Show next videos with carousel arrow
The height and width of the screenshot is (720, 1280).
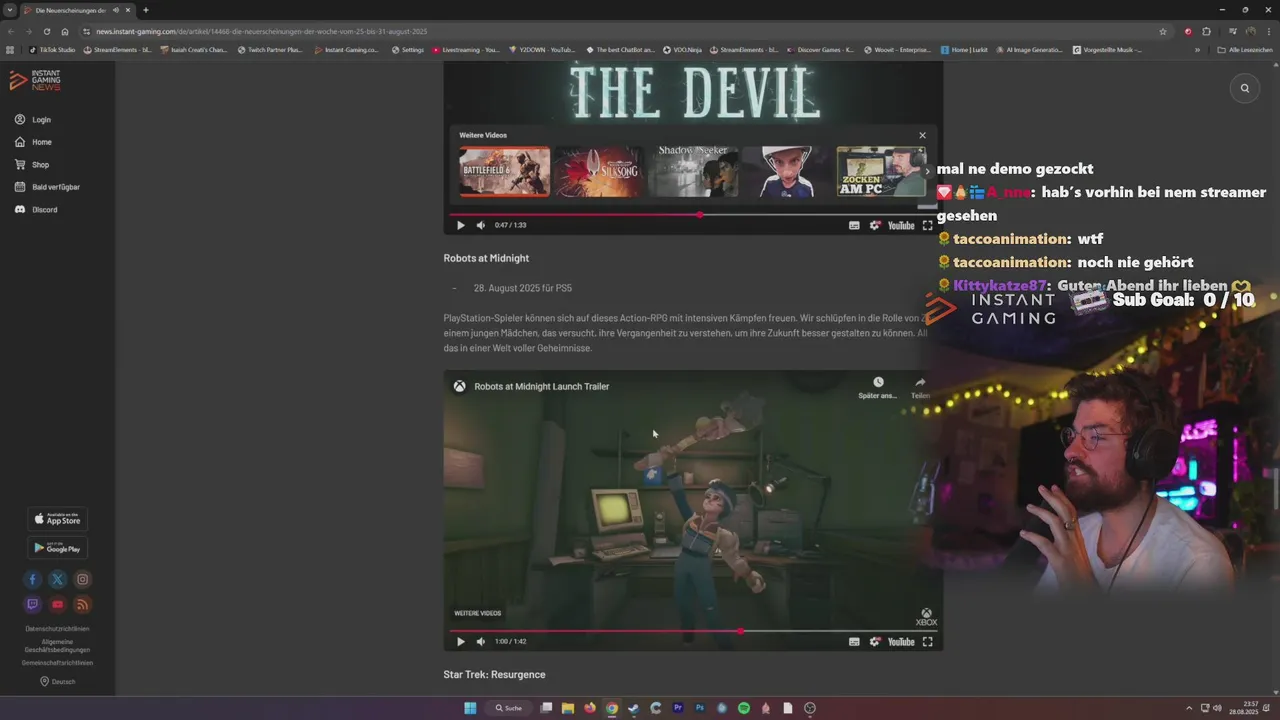point(926,171)
